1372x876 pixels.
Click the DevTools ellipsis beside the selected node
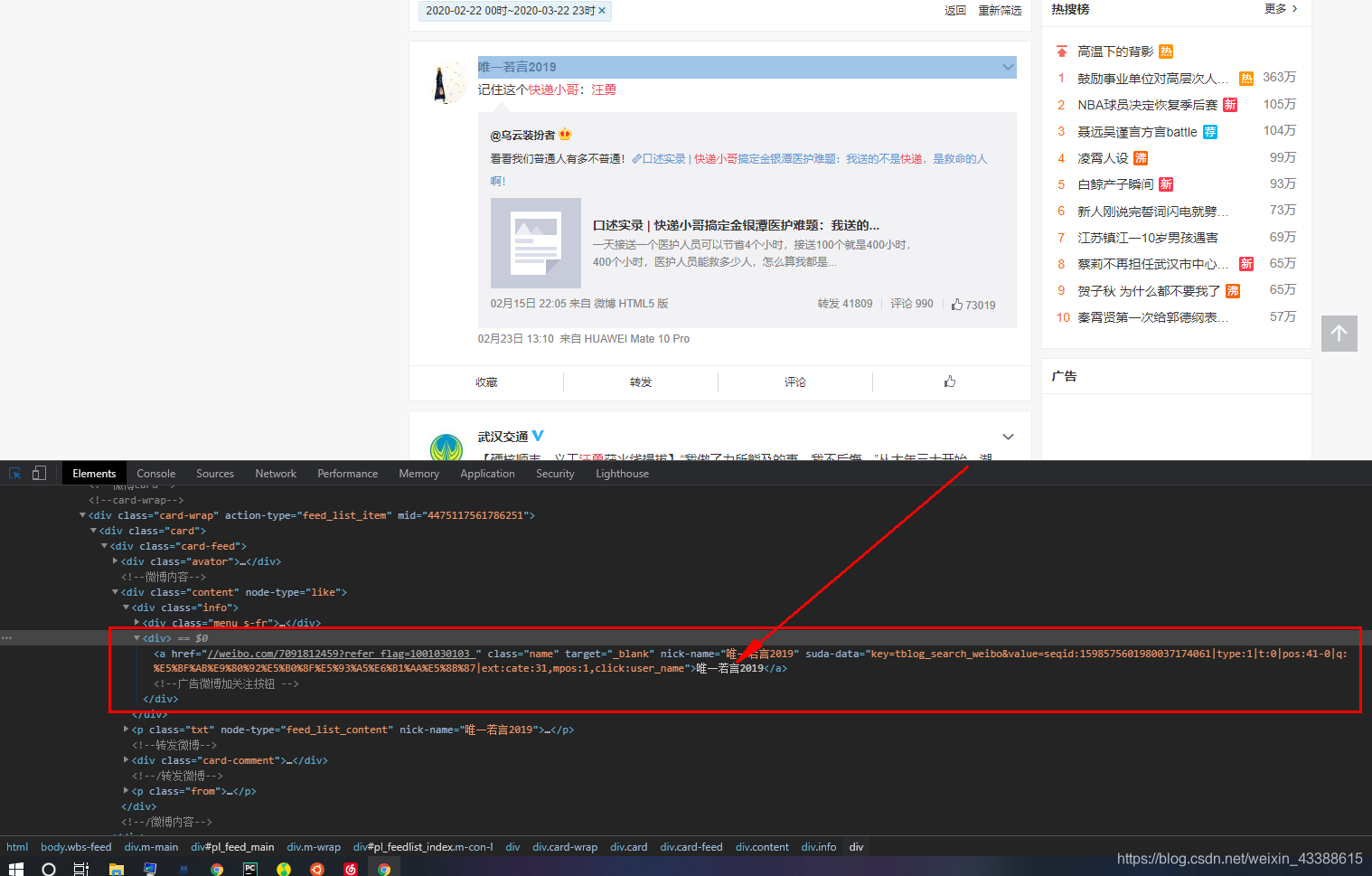[x=6, y=638]
